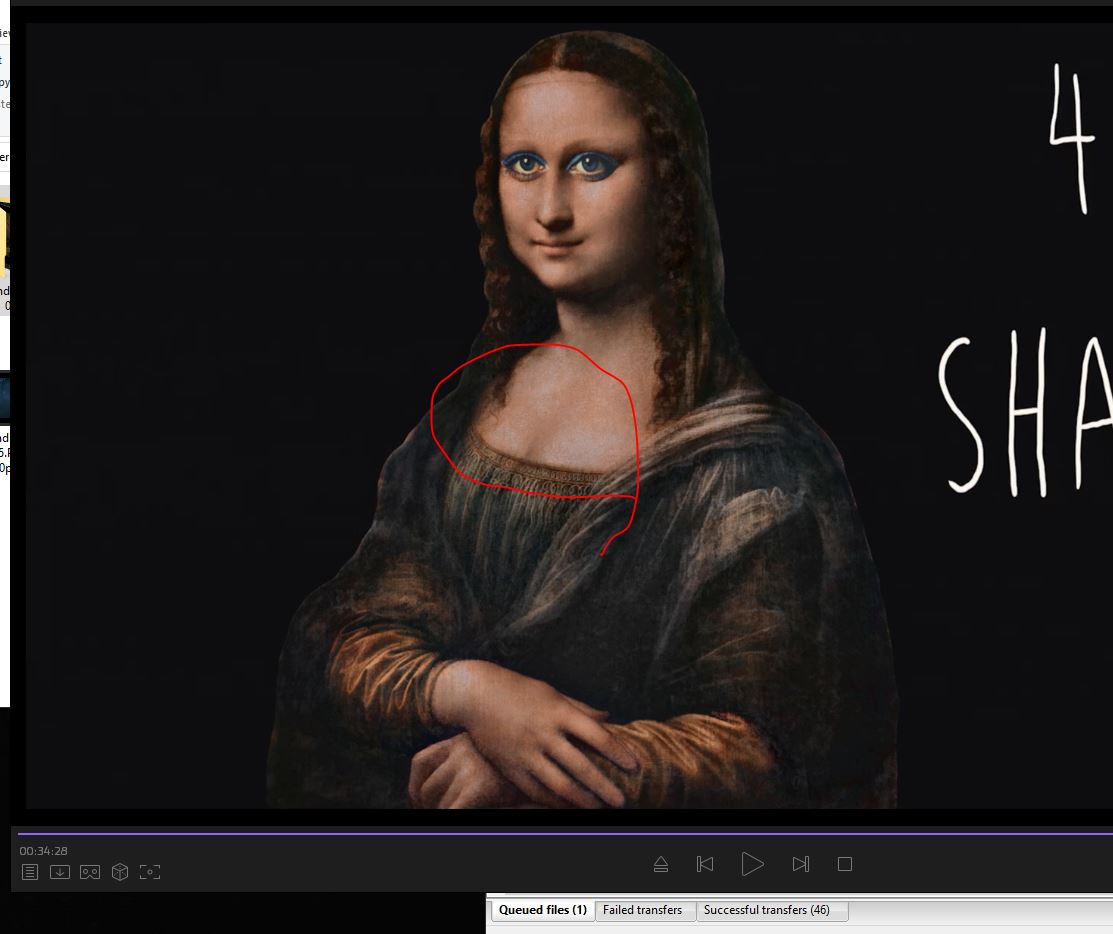
Task: Click Mona Lisa's face in the video
Action: click(565, 200)
